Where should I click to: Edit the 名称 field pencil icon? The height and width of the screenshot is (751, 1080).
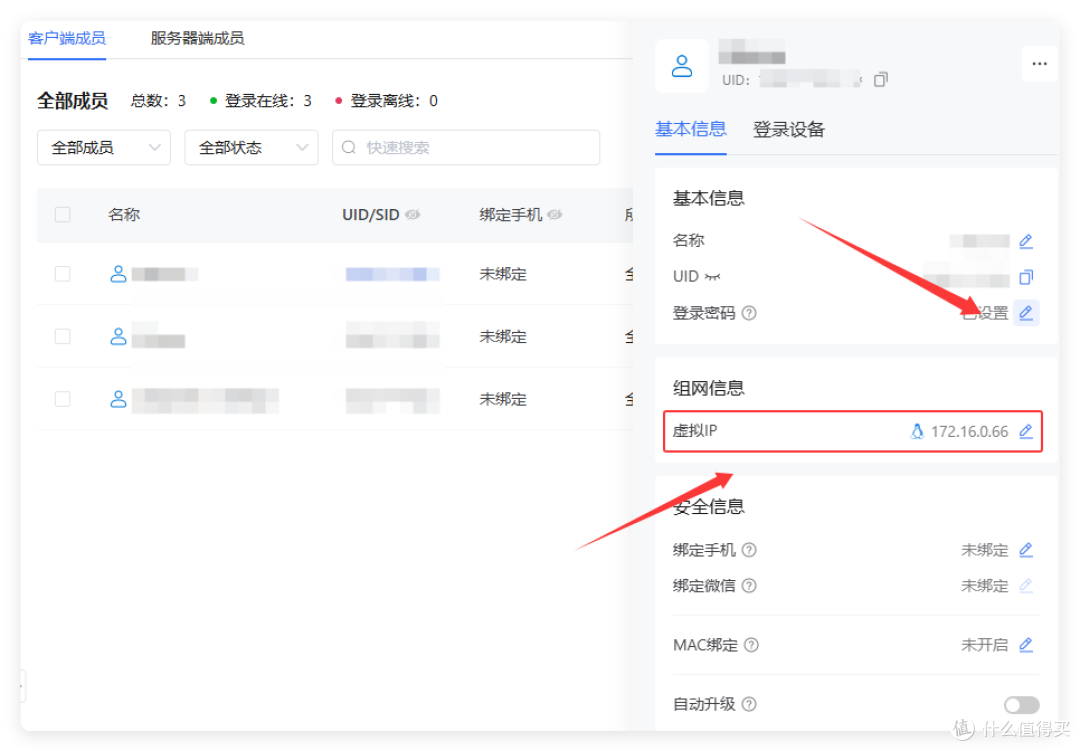pos(1026,240)
